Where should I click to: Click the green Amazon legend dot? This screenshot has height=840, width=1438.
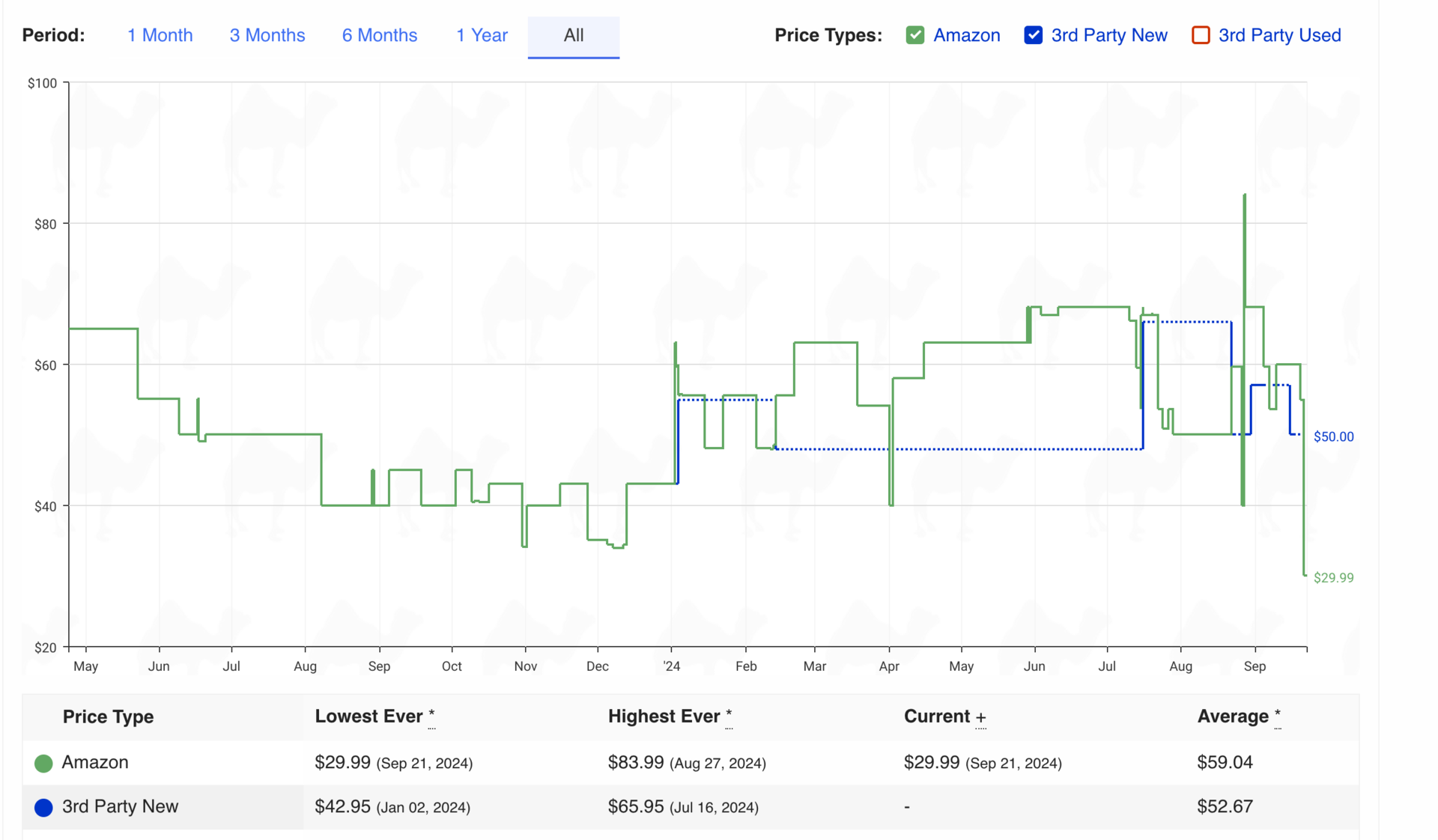(43, 763)
